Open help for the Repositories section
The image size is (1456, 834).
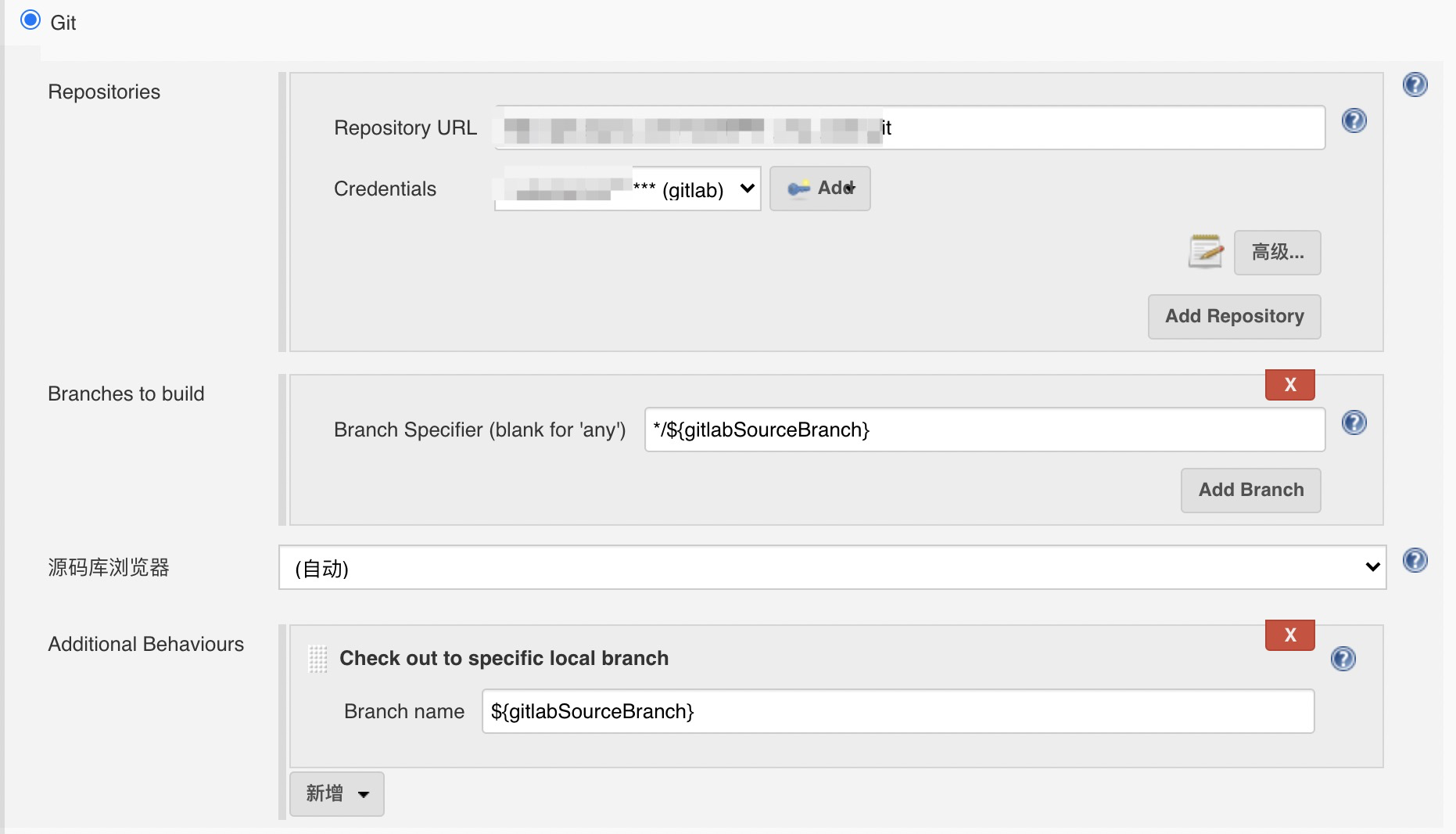click(x=1415, y=84)
